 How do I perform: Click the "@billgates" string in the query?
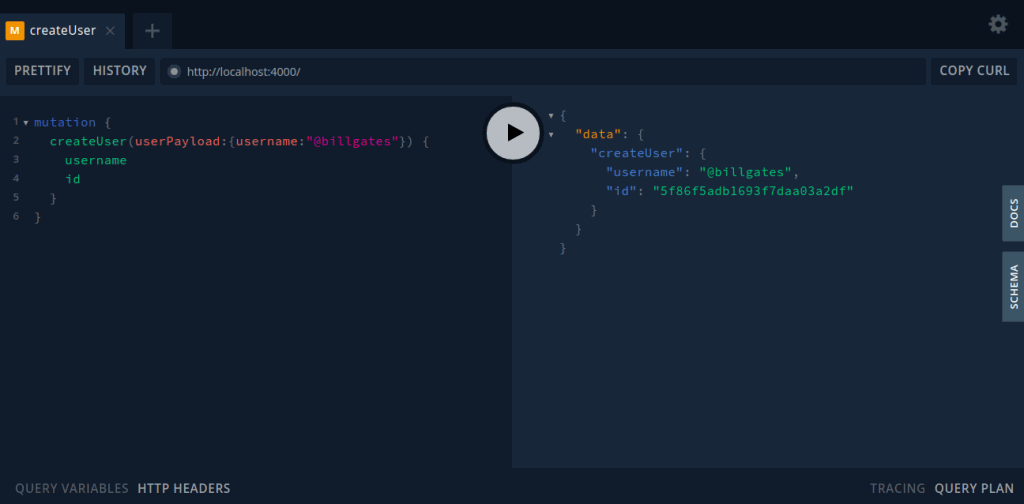tap(352, 142)
